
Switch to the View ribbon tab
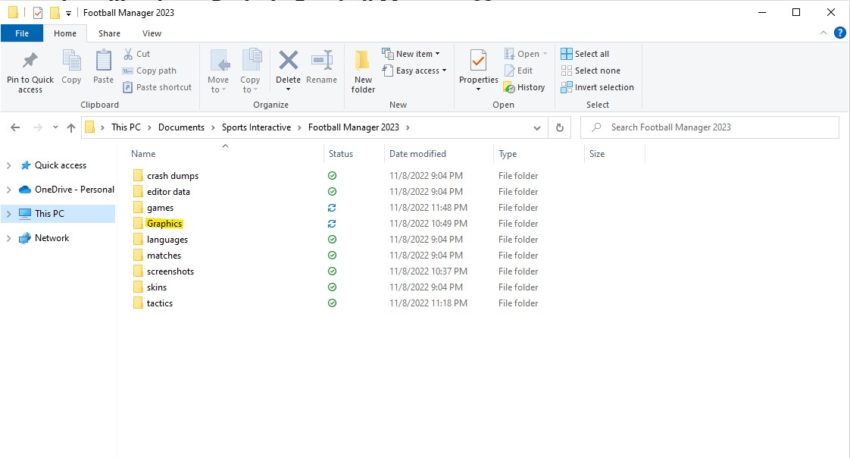tap(151, 33)
